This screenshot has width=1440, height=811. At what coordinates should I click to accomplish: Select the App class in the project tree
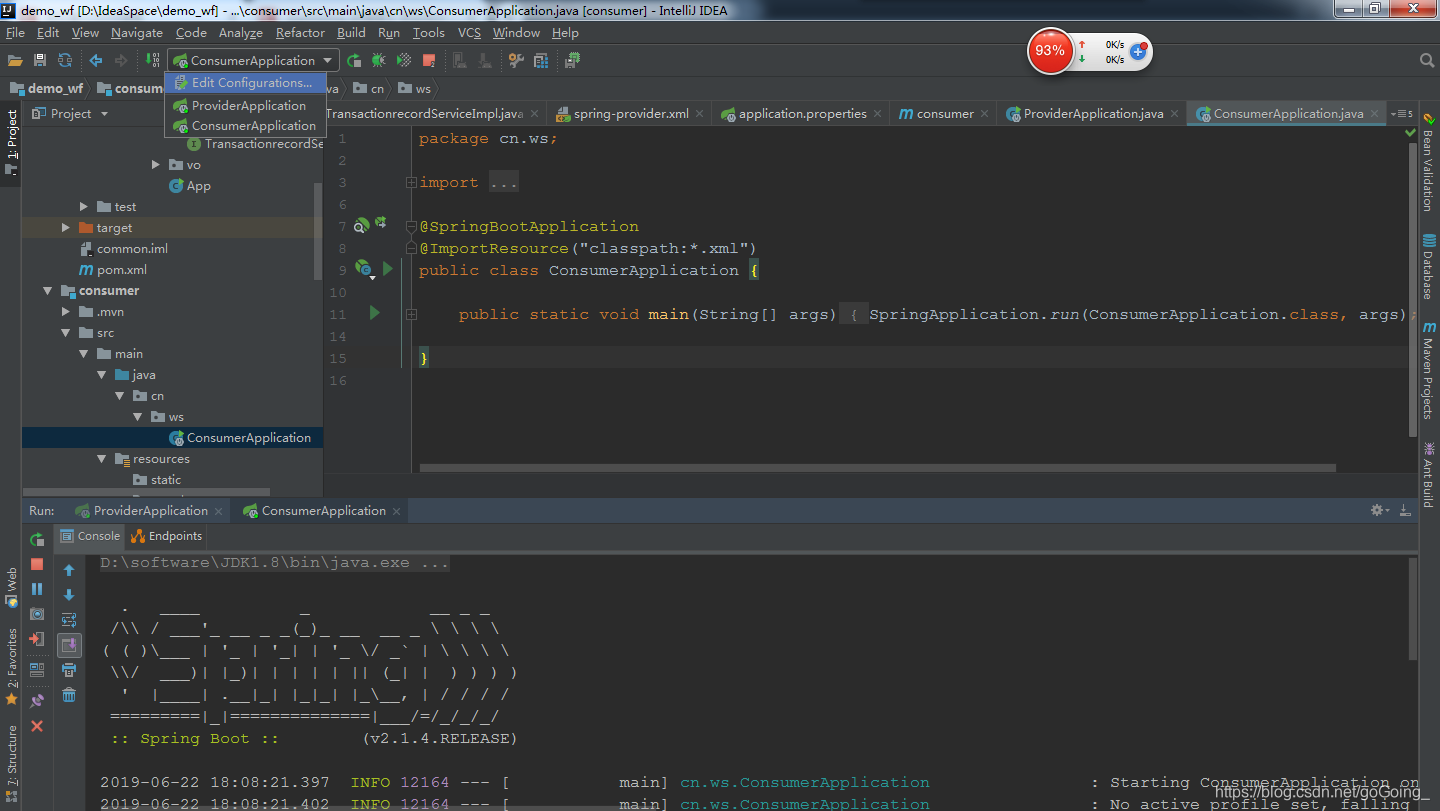[190, 186]
